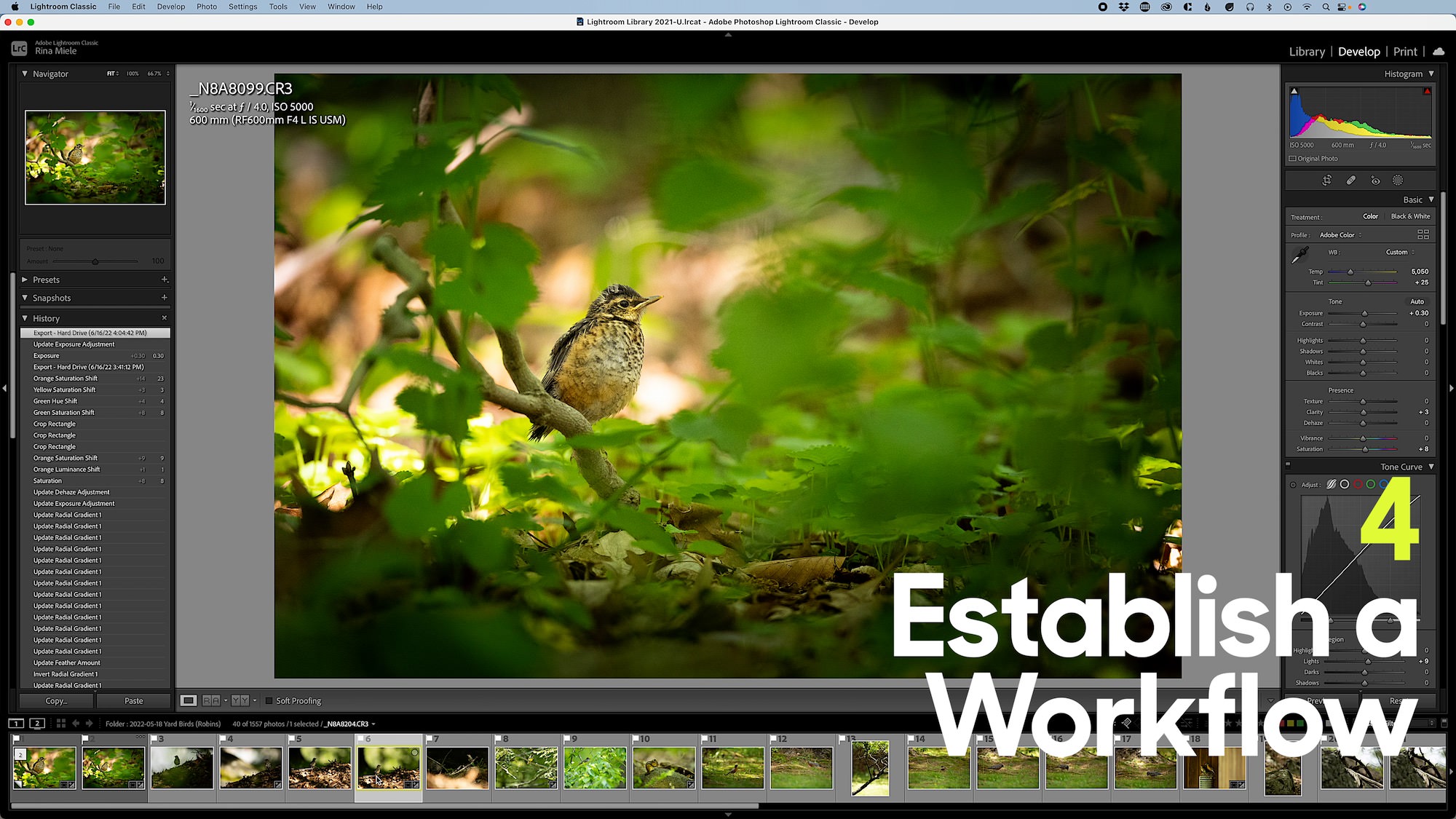Toggle the Original Photo checkbox
1456x819 pixels.
click(1293, 159)
